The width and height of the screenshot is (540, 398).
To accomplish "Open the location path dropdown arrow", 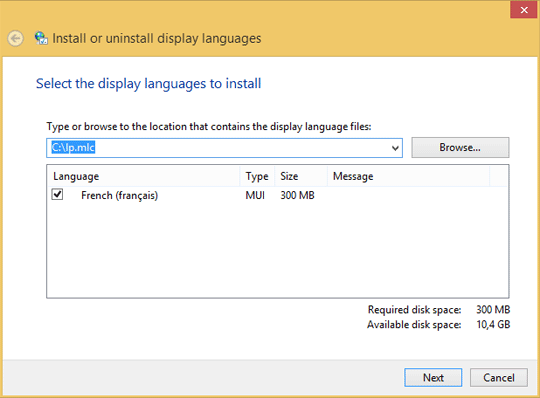I will click(395, 148).
